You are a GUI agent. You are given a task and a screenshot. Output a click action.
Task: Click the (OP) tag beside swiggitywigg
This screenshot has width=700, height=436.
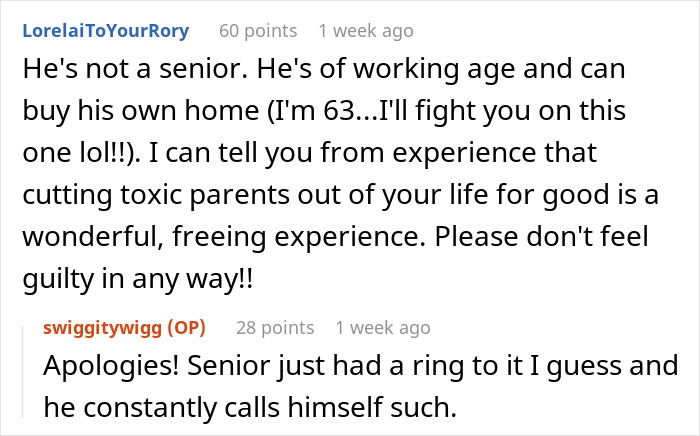click(185, 327)
